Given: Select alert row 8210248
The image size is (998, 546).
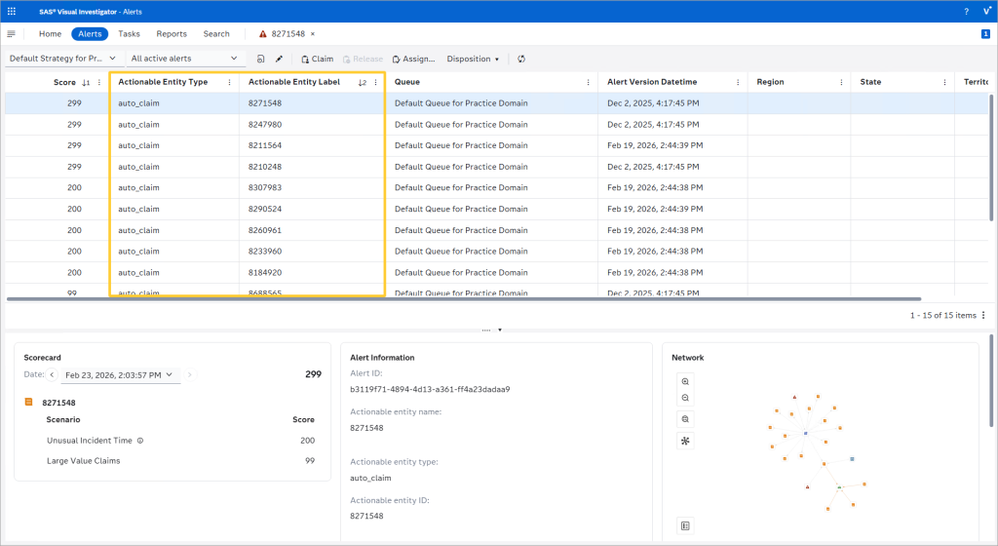Looking at the screenshot, I should (496, 167).
